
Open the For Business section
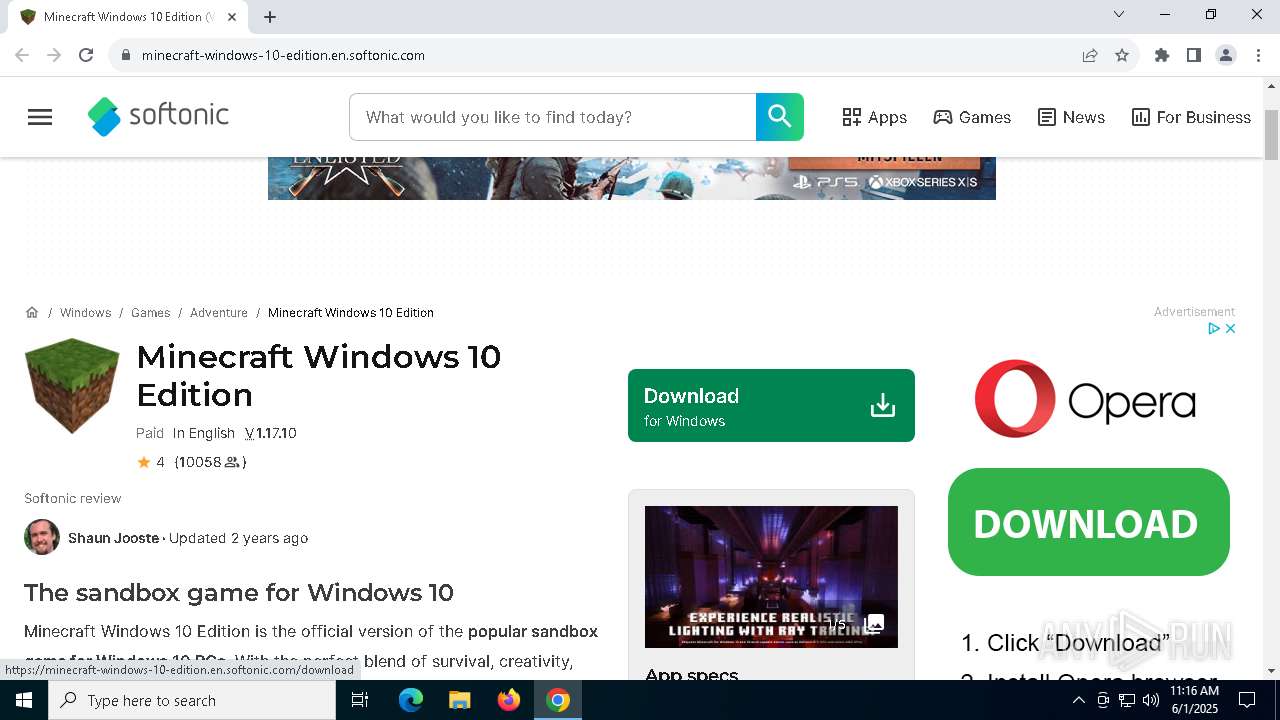tap(1191, 117)
